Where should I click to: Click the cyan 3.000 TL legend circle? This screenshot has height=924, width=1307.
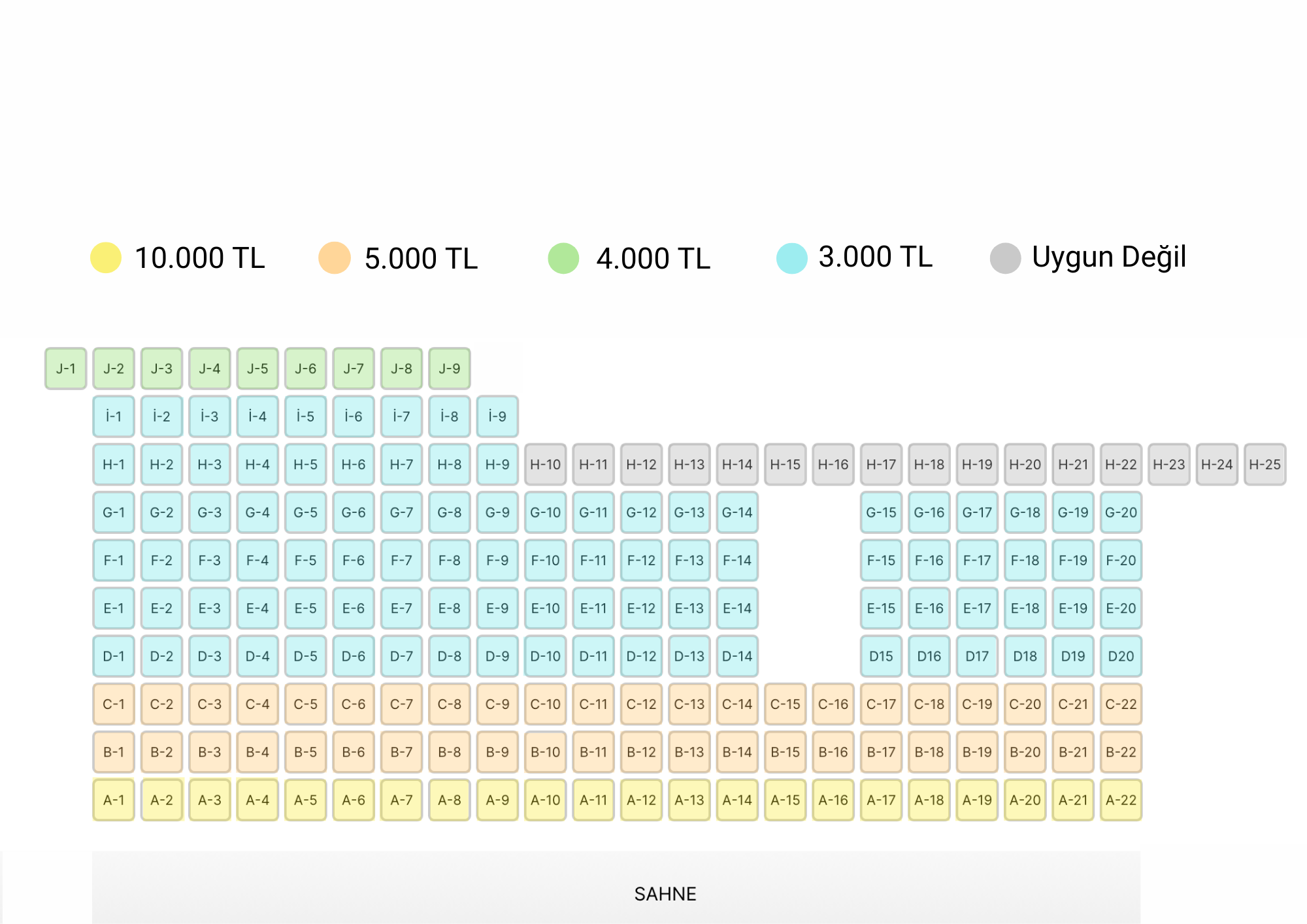click(792, 258)
